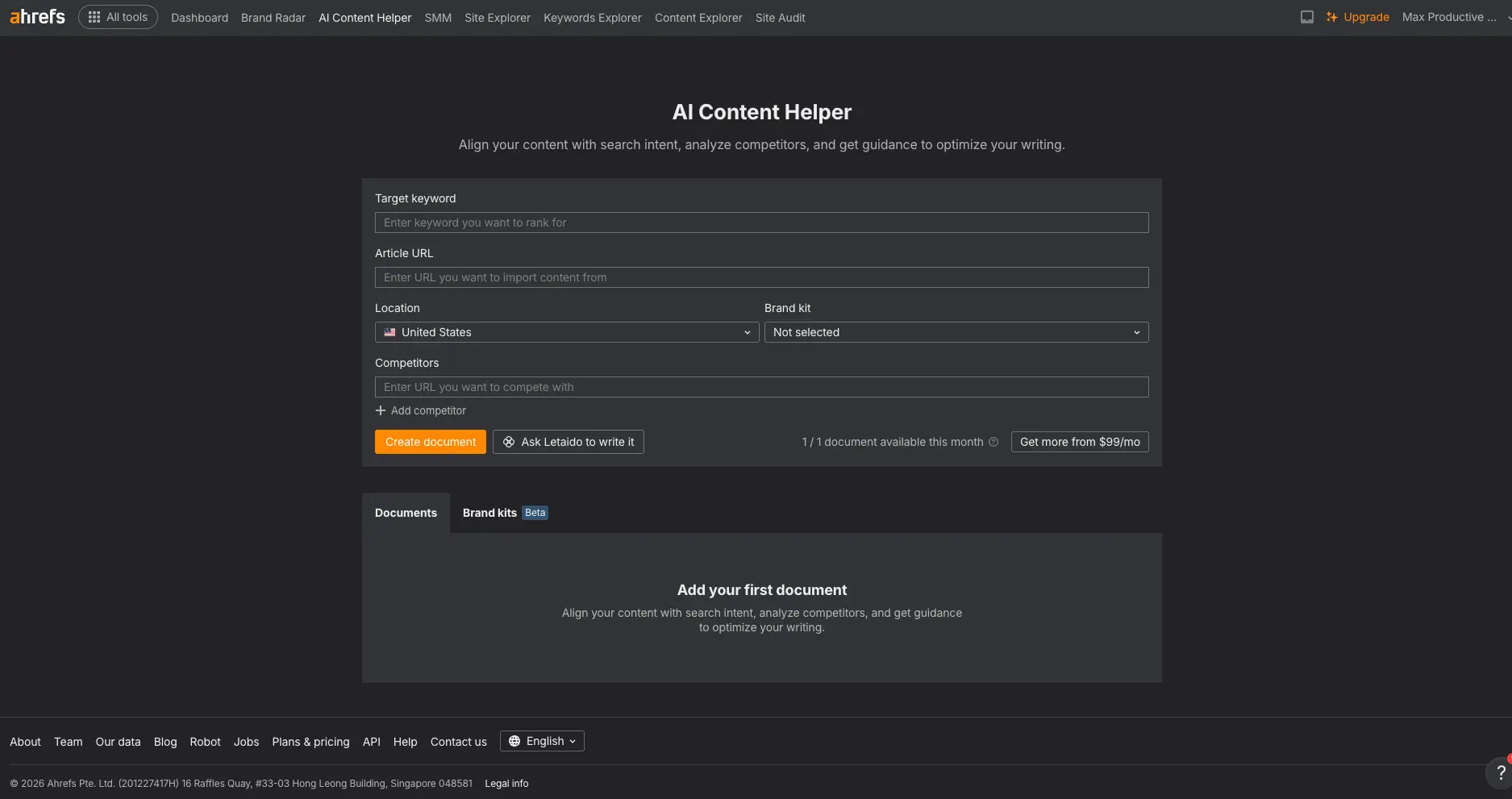Go to Dashboard
Viewport: 1512px width, 799px height.
(199, 18)
